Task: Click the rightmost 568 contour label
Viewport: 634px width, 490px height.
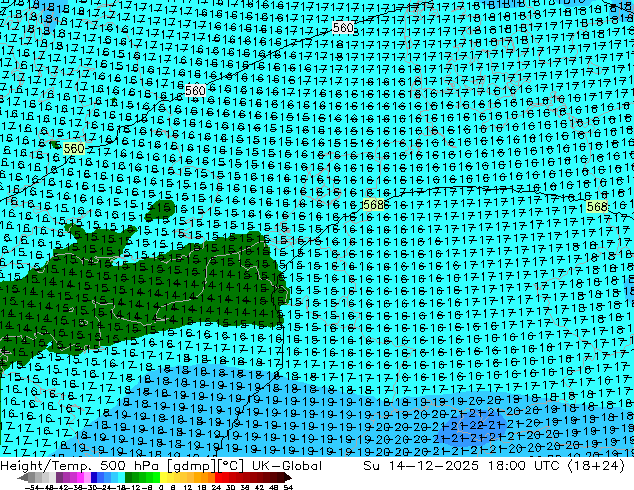Action: tap(597, 207)
